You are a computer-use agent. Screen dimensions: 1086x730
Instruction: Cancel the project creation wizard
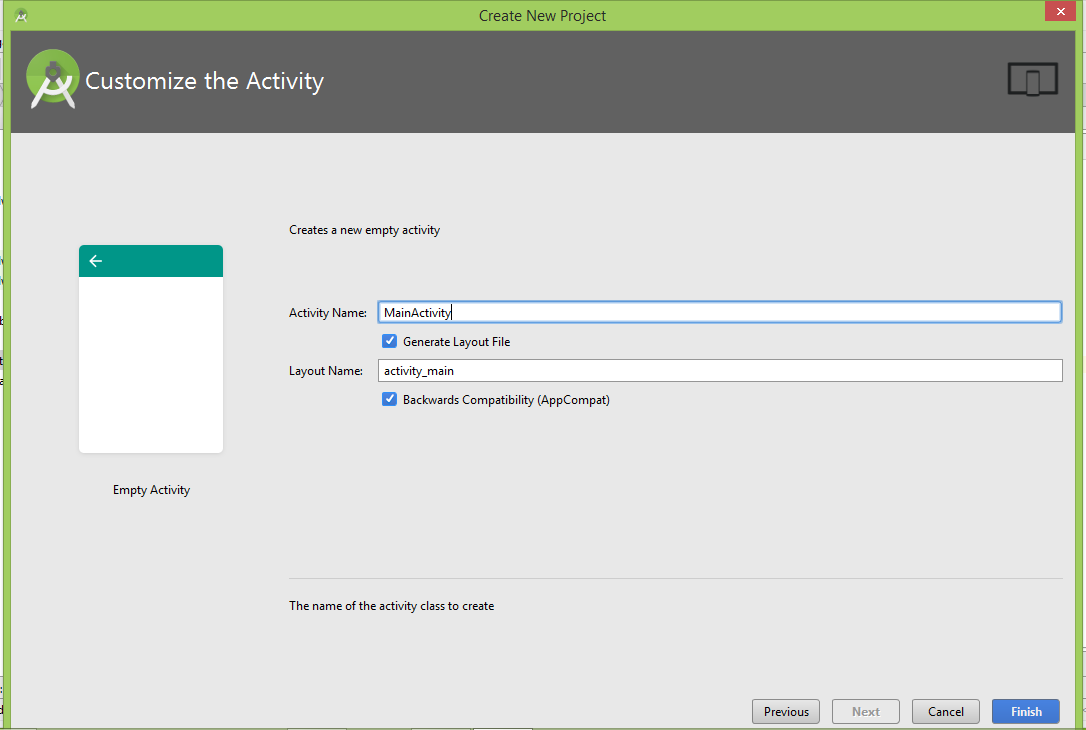point(945,711)
